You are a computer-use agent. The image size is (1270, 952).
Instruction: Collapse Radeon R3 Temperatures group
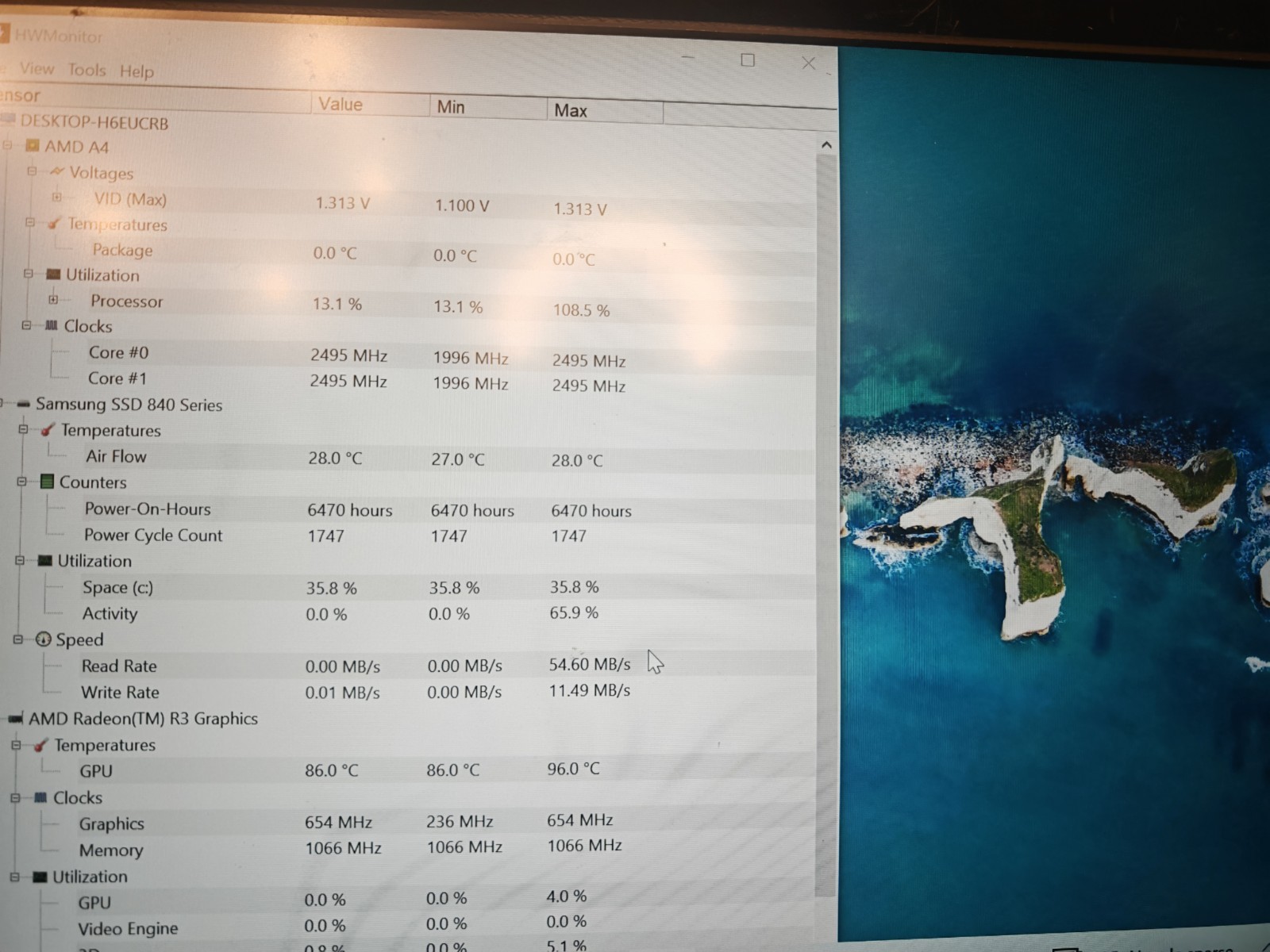(17, 745)
